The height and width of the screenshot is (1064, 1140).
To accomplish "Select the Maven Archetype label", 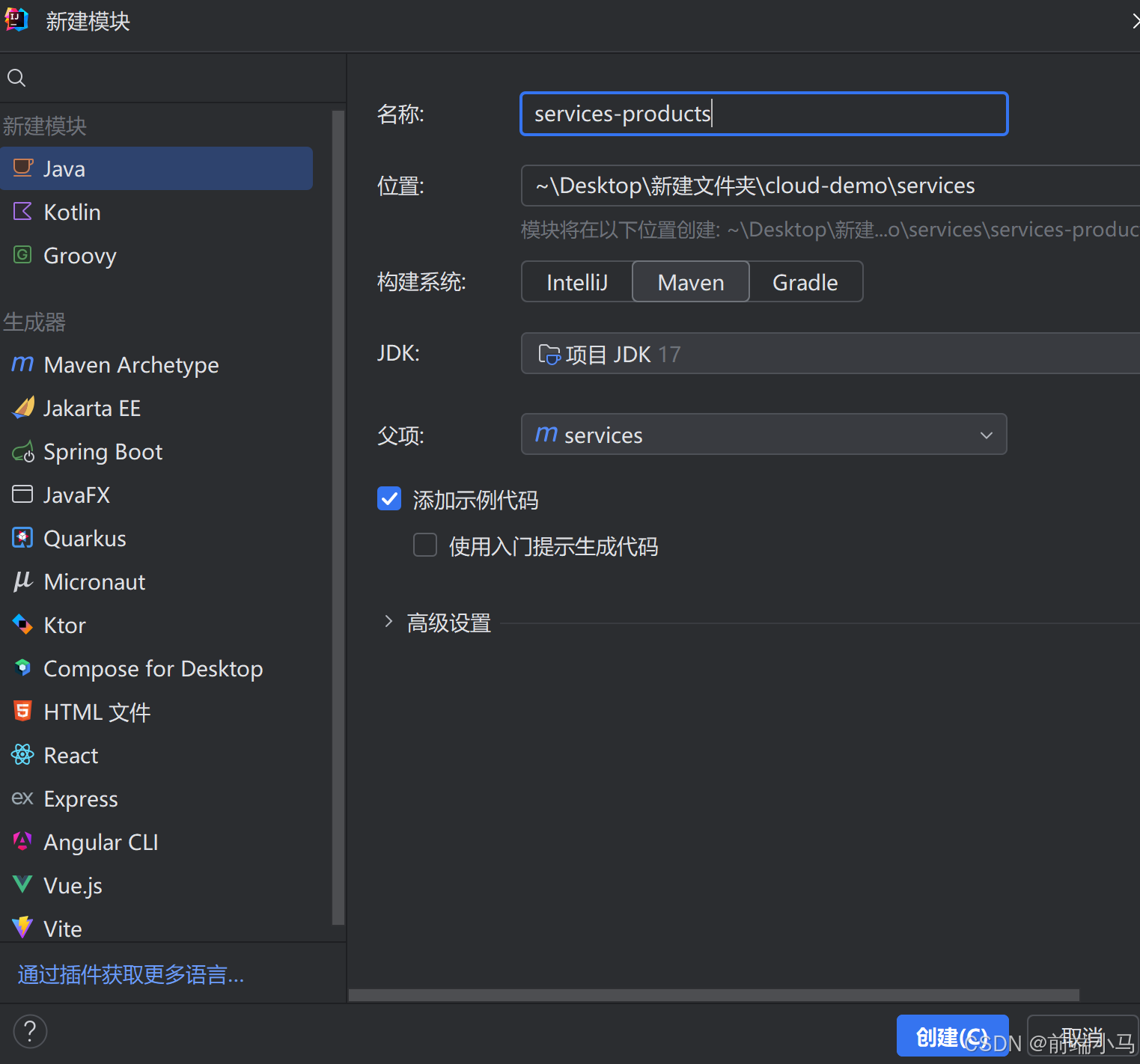I will (131, 365).
